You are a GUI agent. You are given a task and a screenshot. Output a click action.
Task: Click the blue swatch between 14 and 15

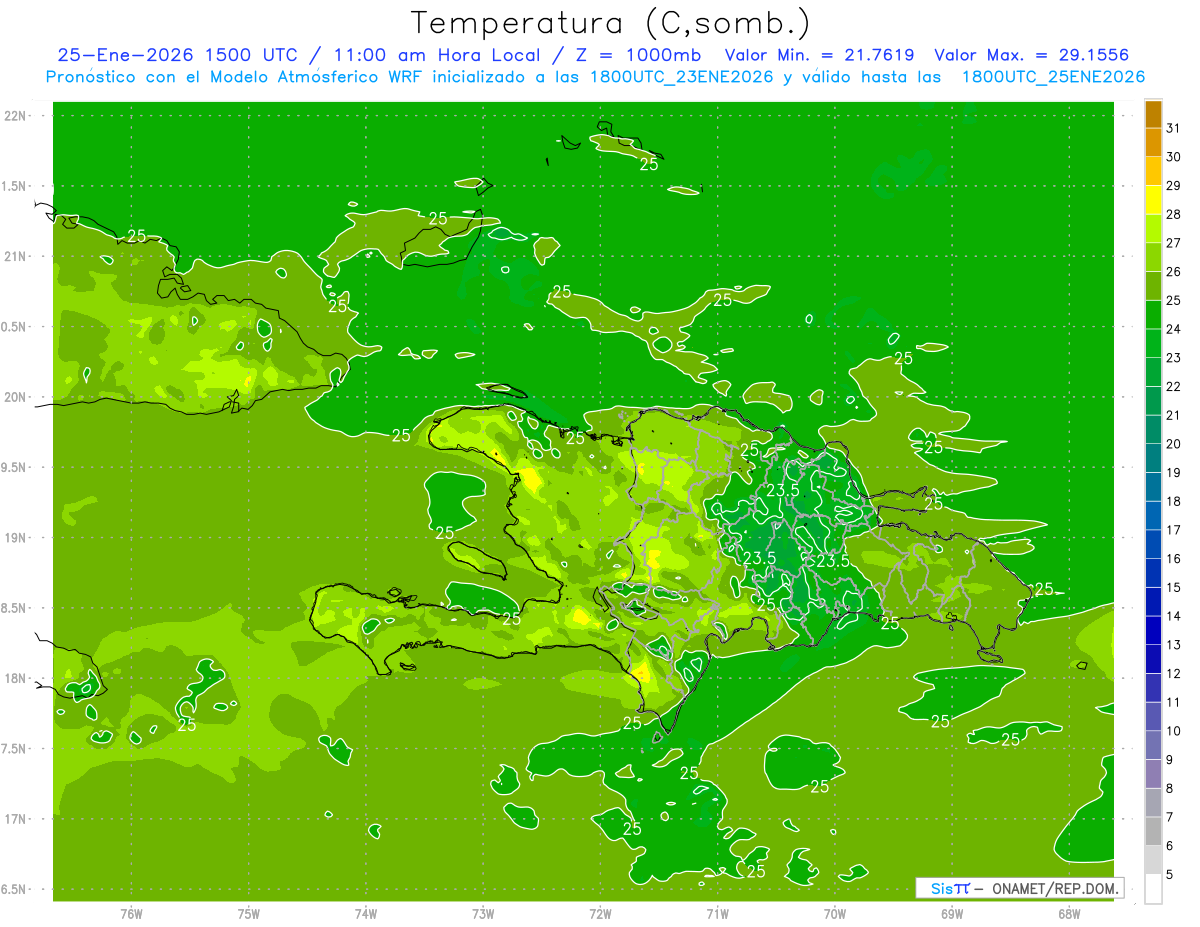pos(1153,601)
